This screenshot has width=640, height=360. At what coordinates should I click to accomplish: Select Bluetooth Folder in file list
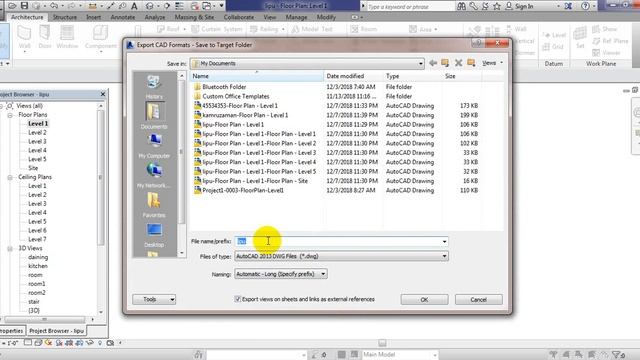click(x=224, y=87)
